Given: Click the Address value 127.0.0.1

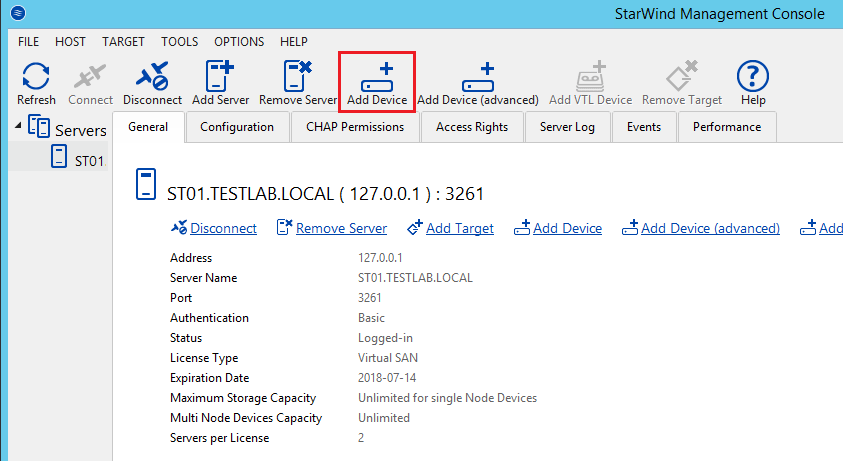Looking at the screenshot, I should pos(380,258).
